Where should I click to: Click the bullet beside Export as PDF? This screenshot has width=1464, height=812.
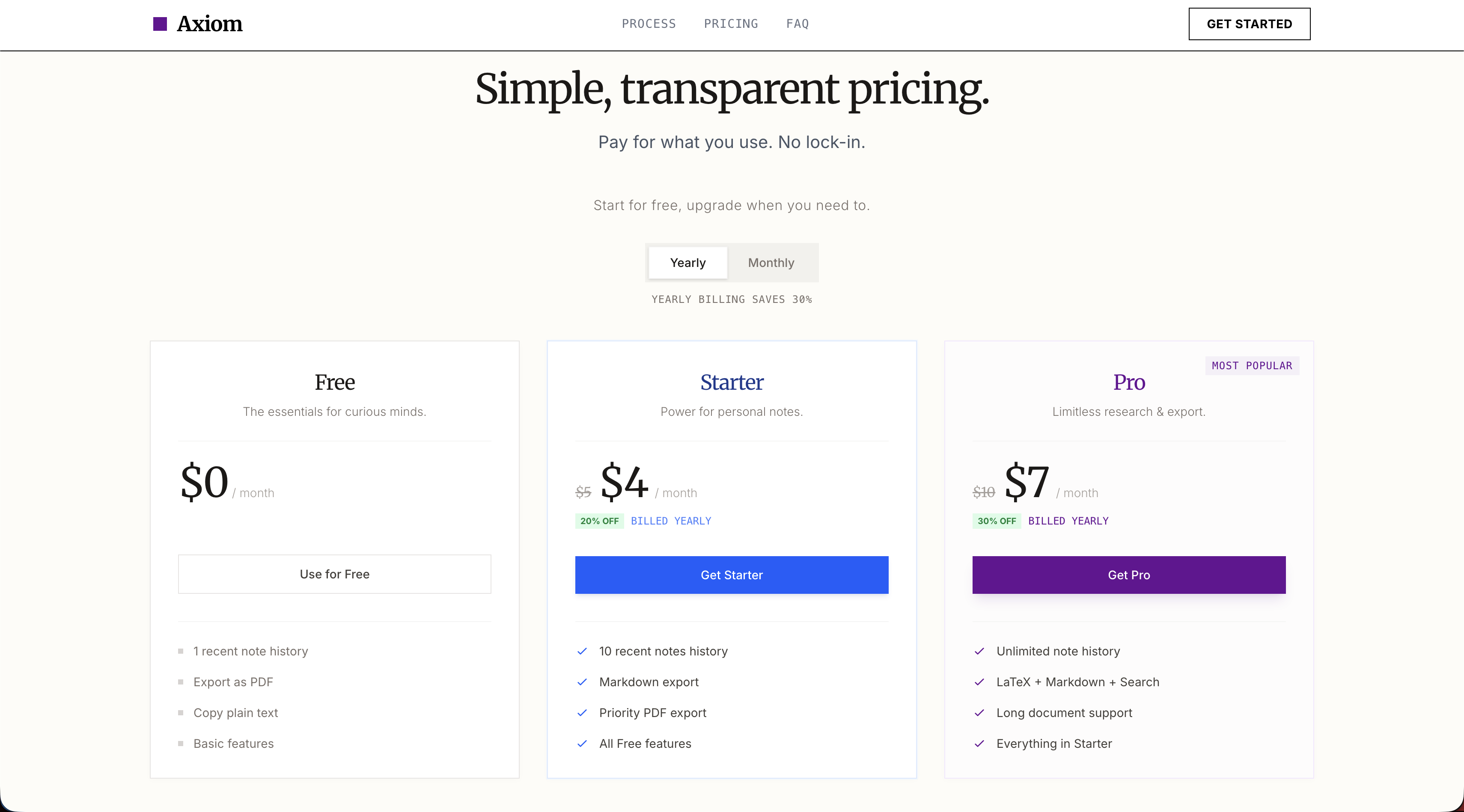[x=181, y=682]
